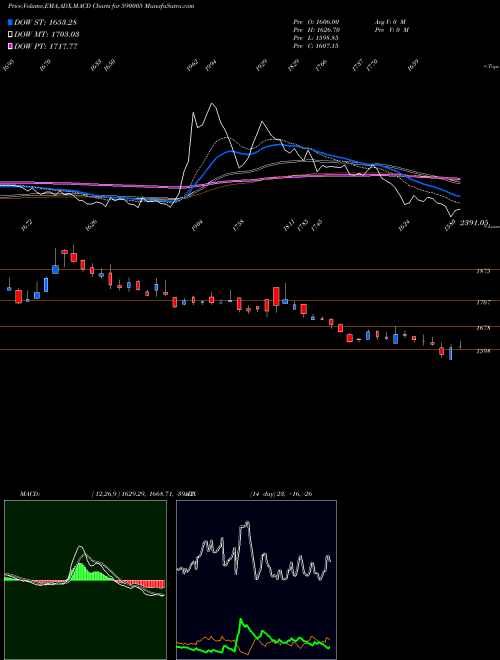Screen dimensions: 500x660
Task: Click the tallest white peak on EMA chart
Action: [212, 104]
